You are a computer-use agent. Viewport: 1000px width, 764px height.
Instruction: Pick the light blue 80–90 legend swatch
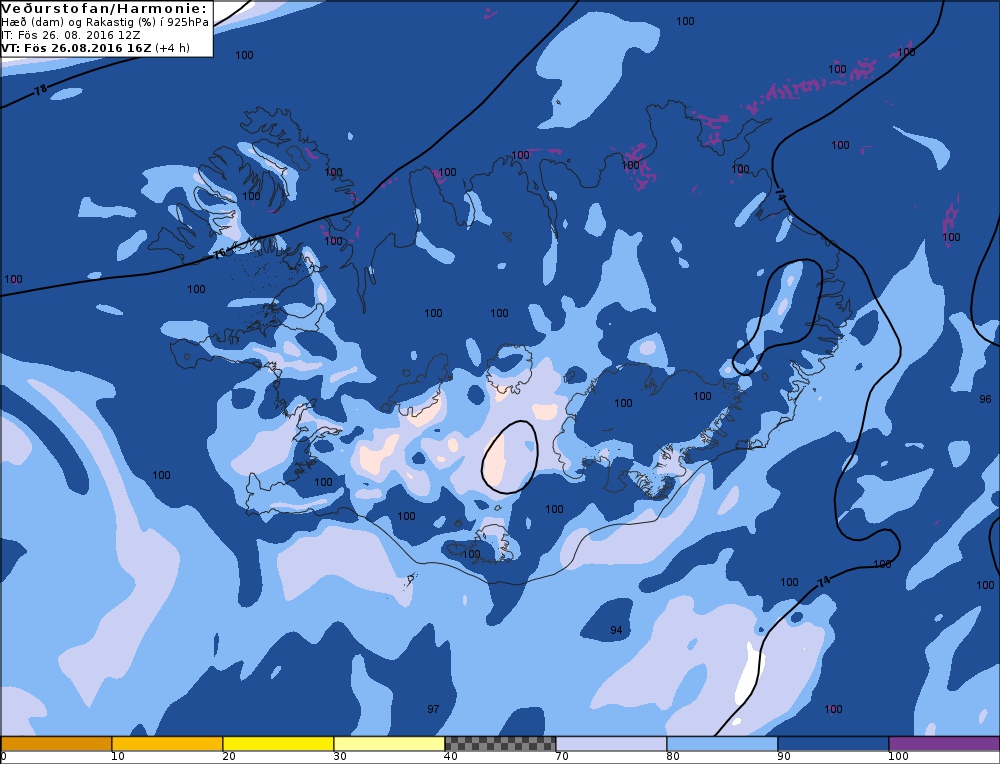pyautogui.click(x=722, y=744)
